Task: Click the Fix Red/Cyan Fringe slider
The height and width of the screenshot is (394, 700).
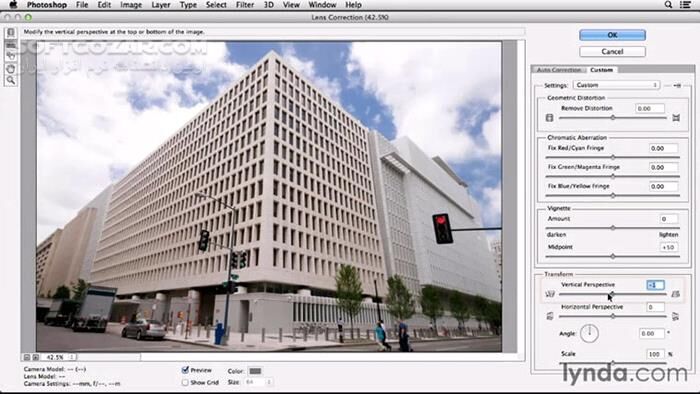Action: 612,157
